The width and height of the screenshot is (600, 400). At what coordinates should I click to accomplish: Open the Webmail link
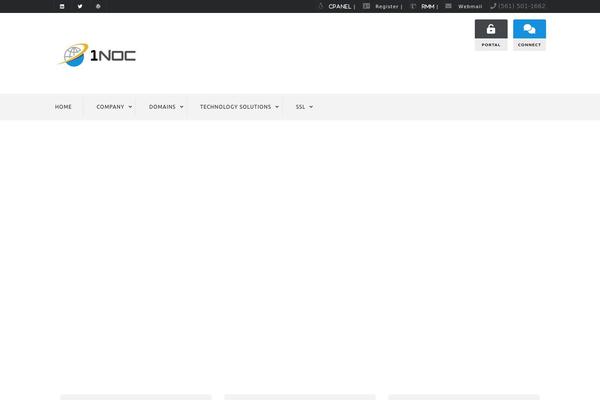(470, 7)
